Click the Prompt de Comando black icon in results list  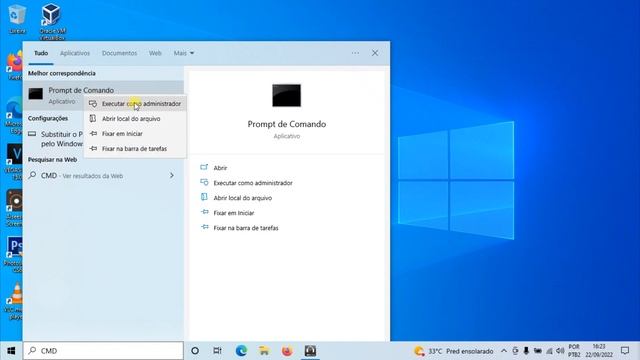[x=36, y=94]
